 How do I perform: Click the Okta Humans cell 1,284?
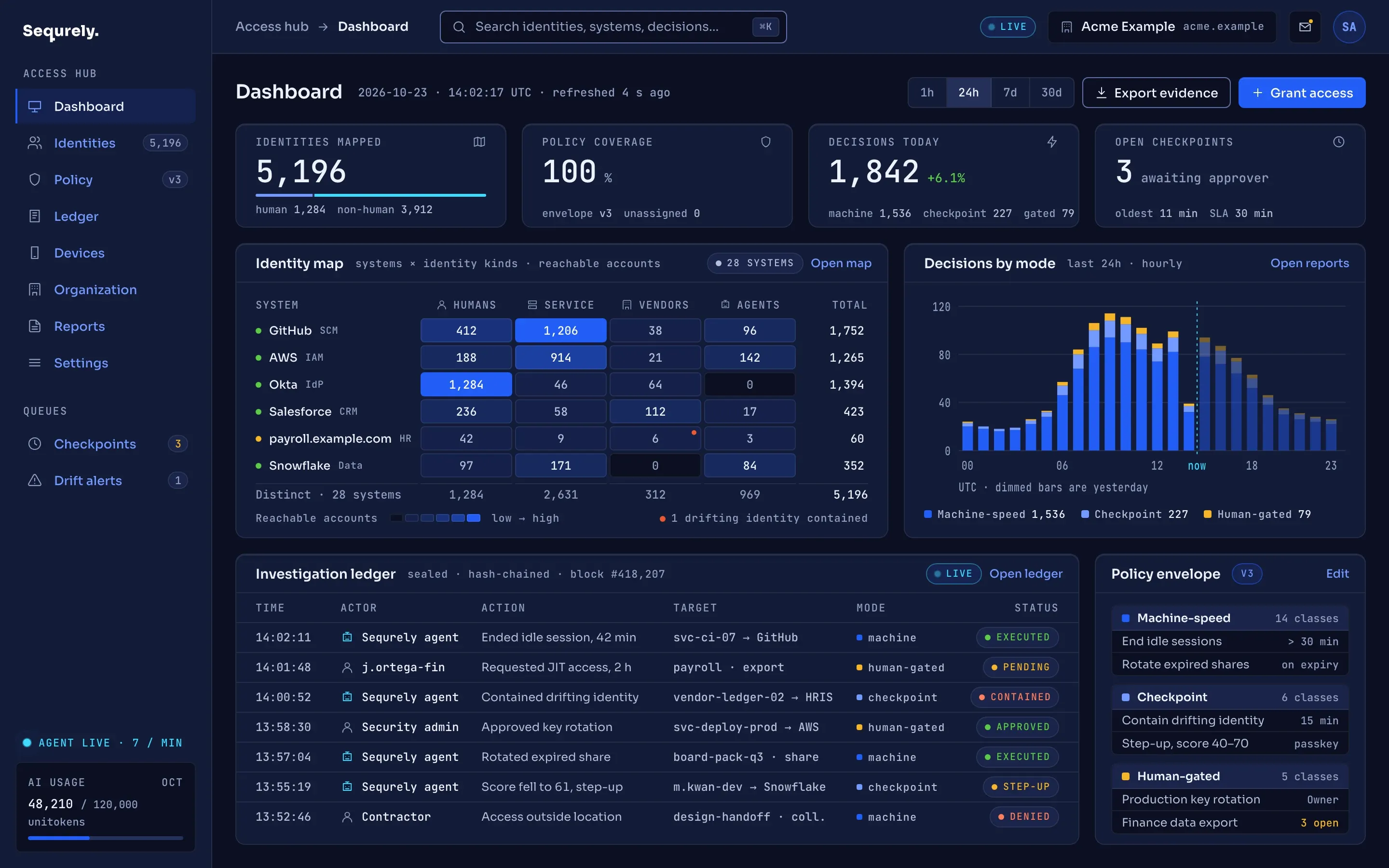pyautogui.click(x=466, y=384)
